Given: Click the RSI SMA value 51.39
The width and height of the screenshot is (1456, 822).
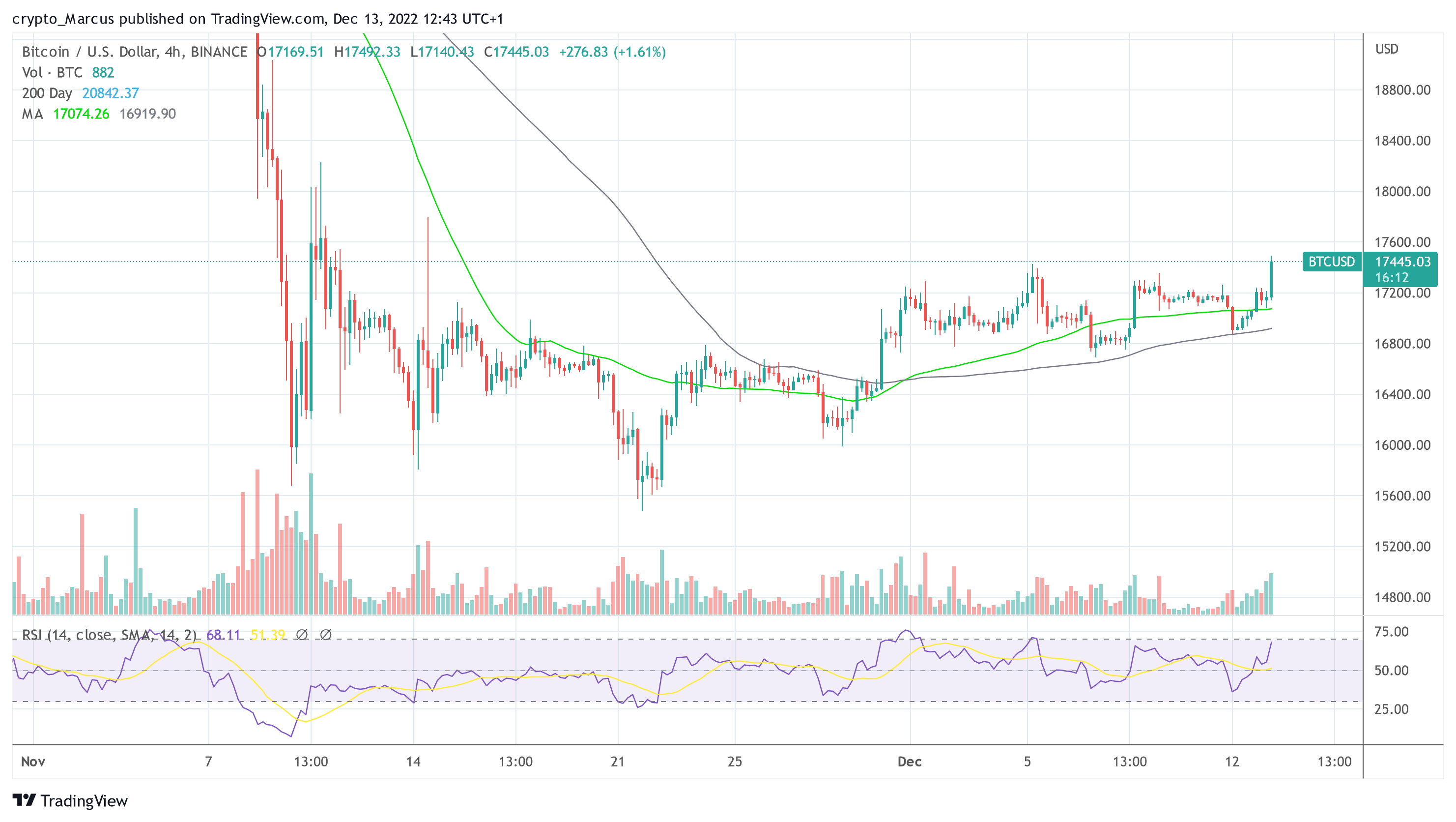Looking at the screenshot, I should pos(268,635).
